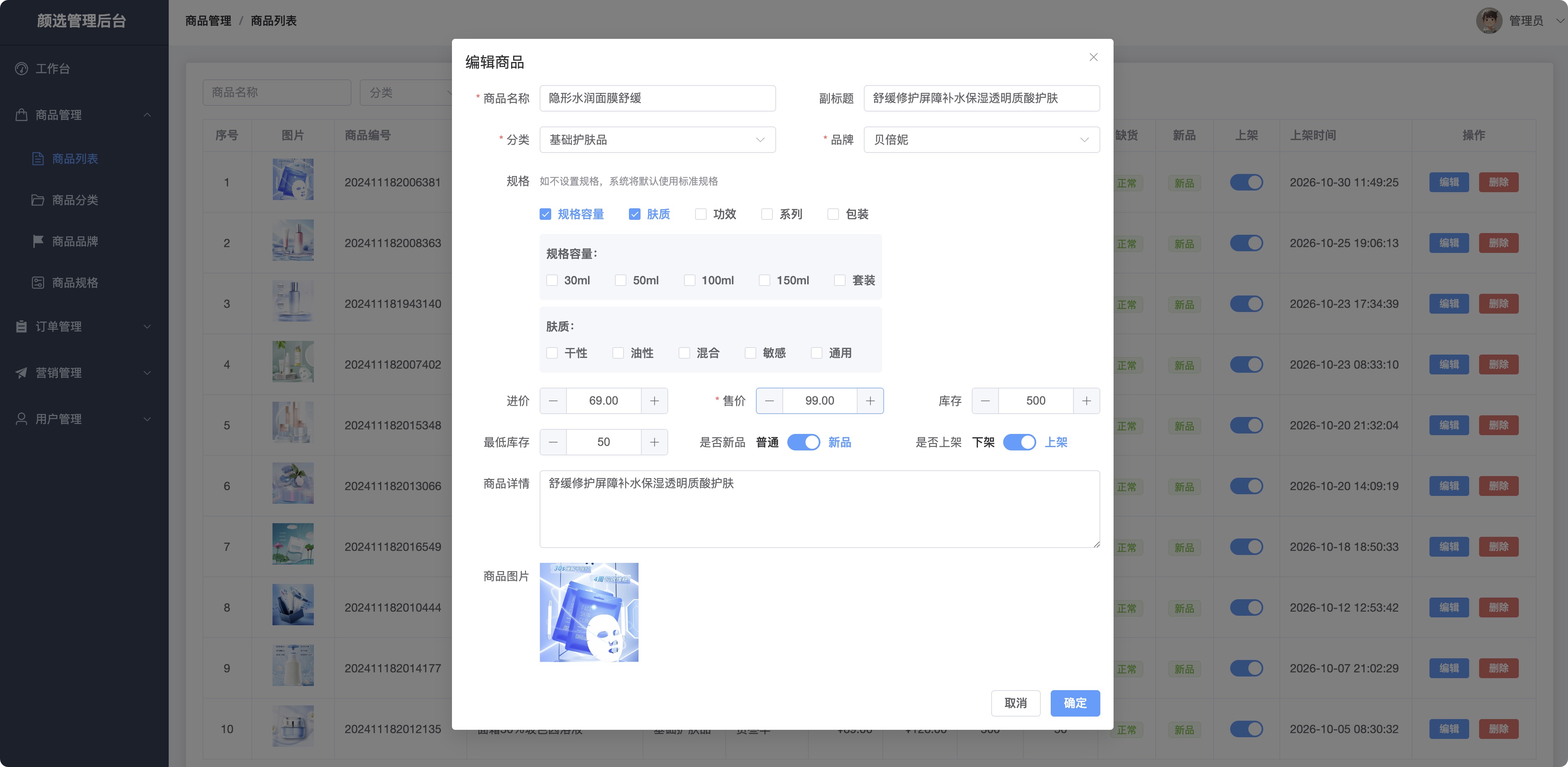Check the 30ml capacity option

[552, 281]
